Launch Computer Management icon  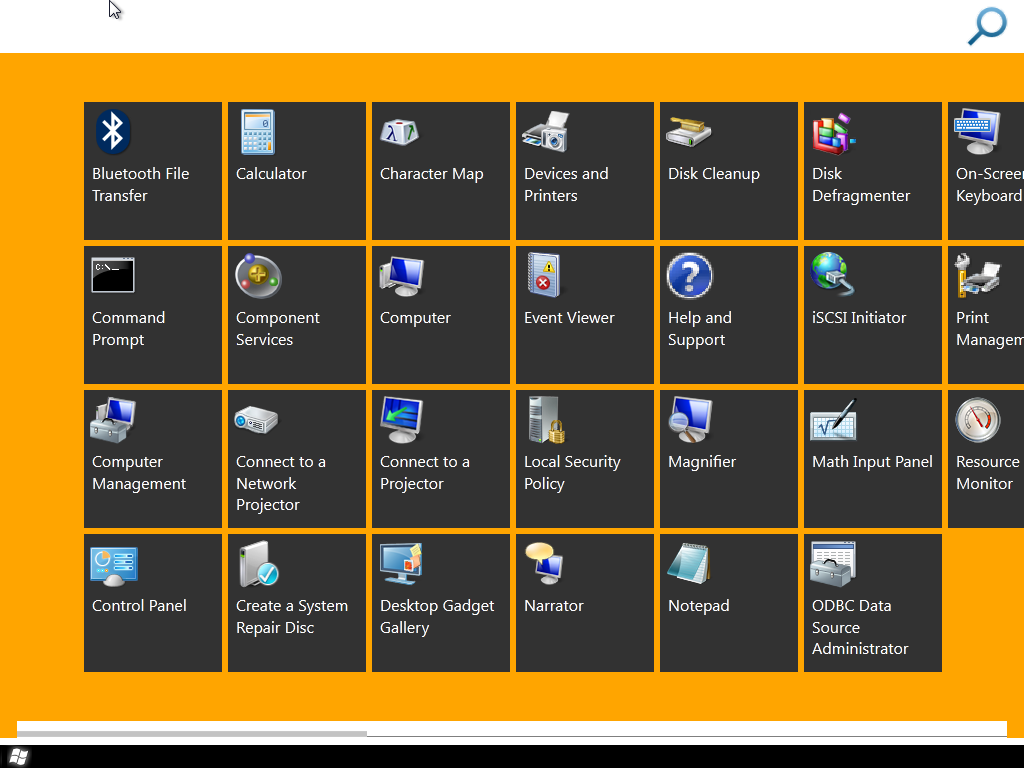coord(113,420)
